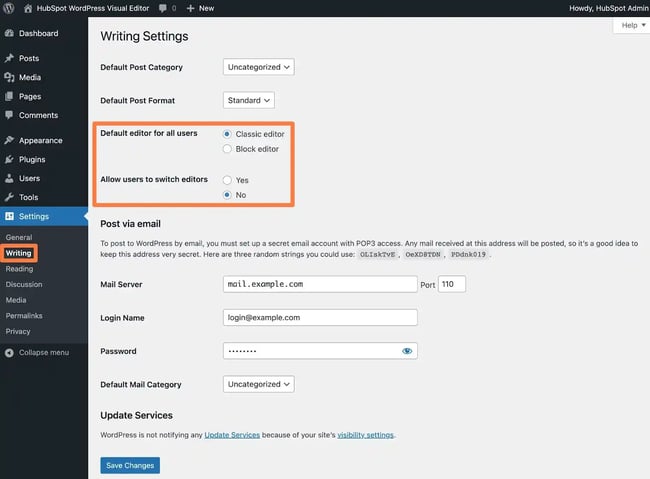Open Dashboard from the sidebar menu

pos(39,33)
